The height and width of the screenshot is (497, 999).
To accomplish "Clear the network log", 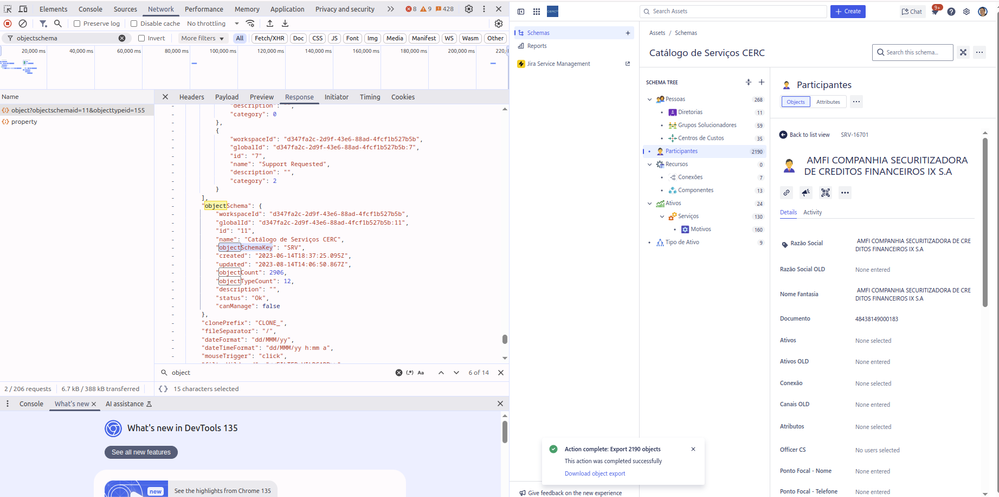I will tap(22, 23).
